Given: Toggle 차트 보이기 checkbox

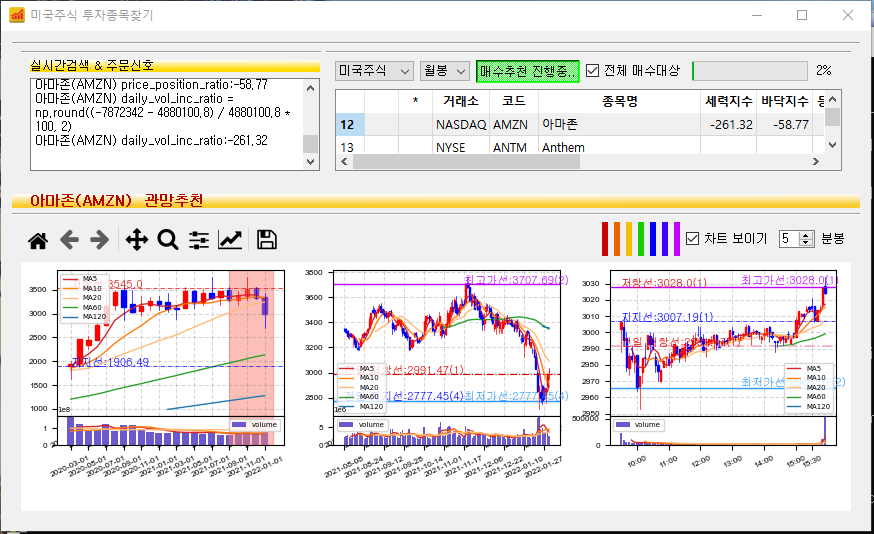Looking at the screenshot, I should tap(692, 239).
